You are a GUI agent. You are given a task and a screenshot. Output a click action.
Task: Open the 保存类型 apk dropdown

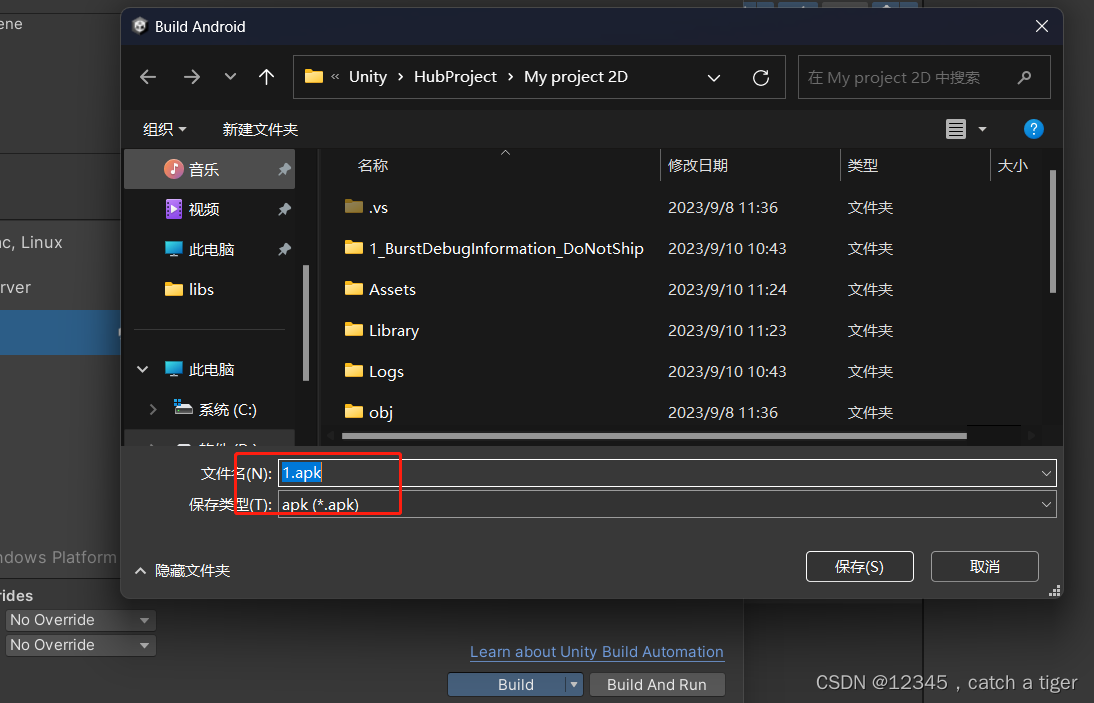point(667,504)
